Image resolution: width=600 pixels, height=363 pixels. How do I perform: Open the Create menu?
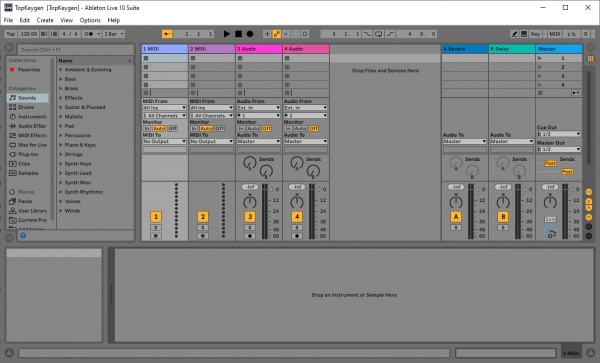click(45, 20)
